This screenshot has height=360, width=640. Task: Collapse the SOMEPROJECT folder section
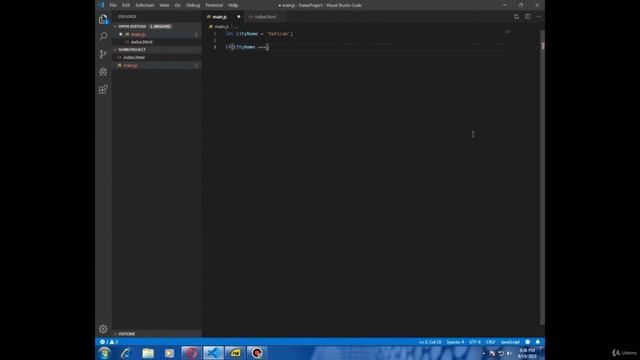pyautogui.click(x=157, y=49)
